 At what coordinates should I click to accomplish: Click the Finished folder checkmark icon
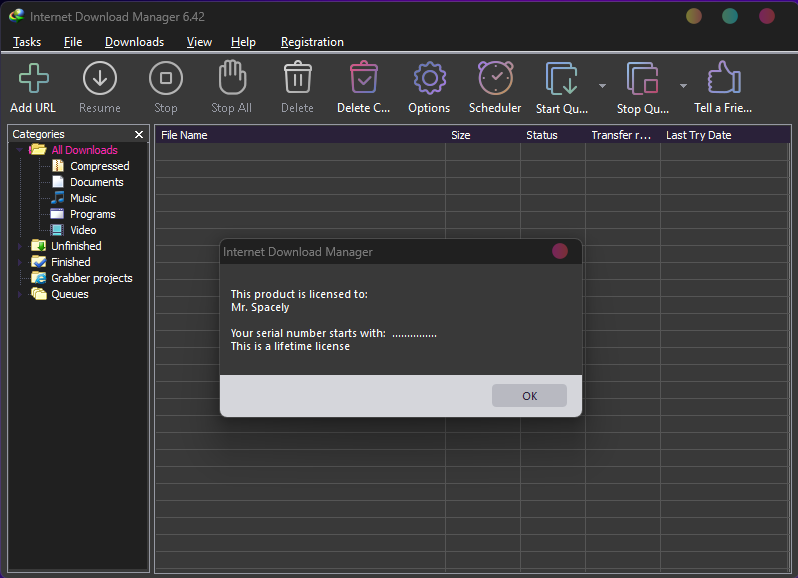pyautogui.click(x=39, y=262)
